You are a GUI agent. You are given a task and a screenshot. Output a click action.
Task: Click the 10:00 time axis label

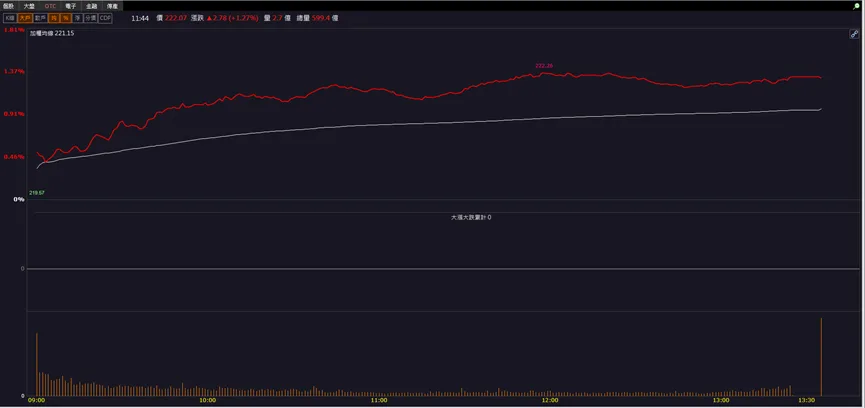click(207, 400)
